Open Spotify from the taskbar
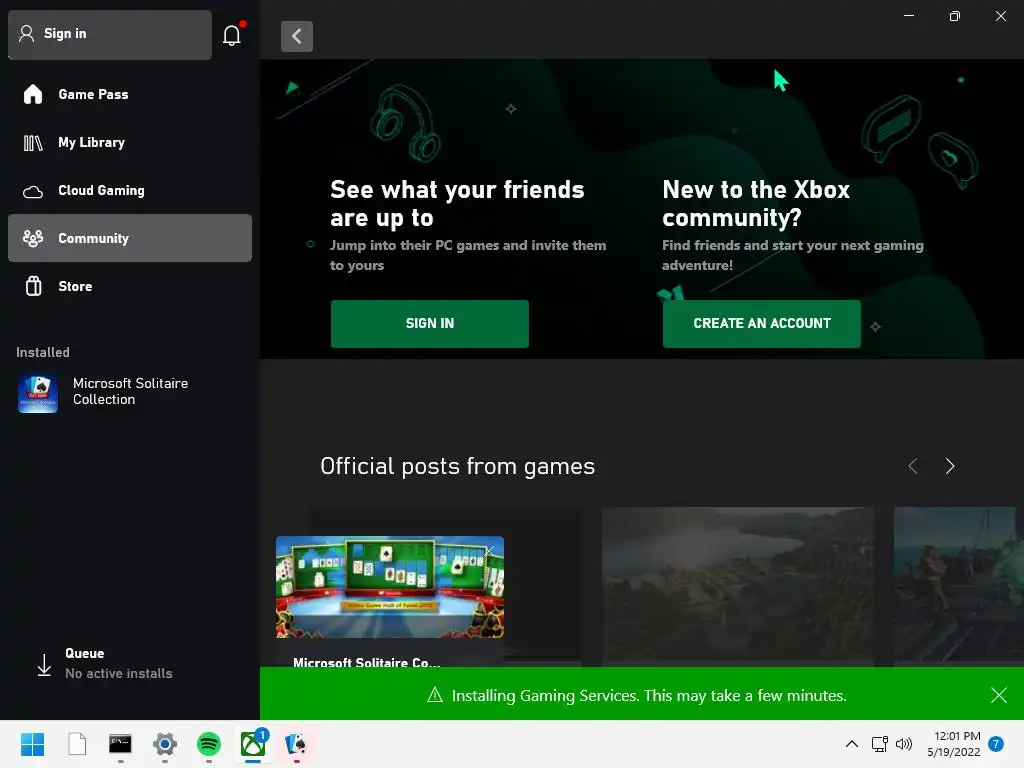The width and height of the screenshot is (1024, 768). [x=209, y=744]
